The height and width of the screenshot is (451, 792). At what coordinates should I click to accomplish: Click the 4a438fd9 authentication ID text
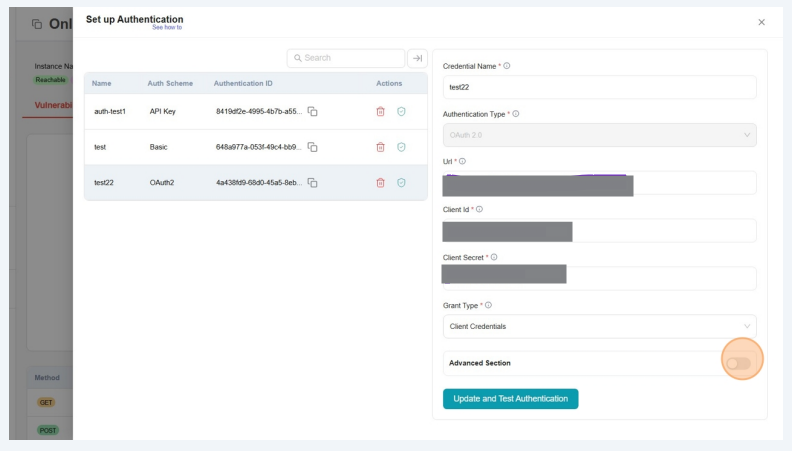pyautogui.click(x=259, y=182)
